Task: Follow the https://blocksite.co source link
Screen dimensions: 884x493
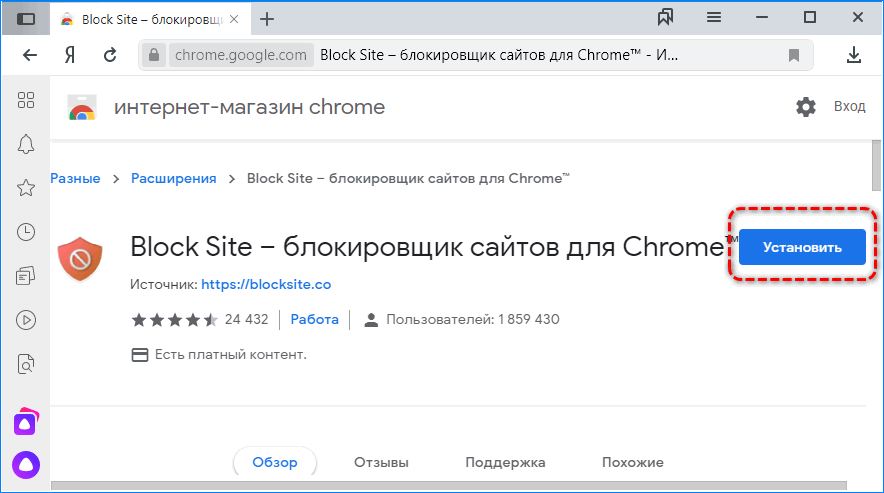Action: click(x=266, y=284)
